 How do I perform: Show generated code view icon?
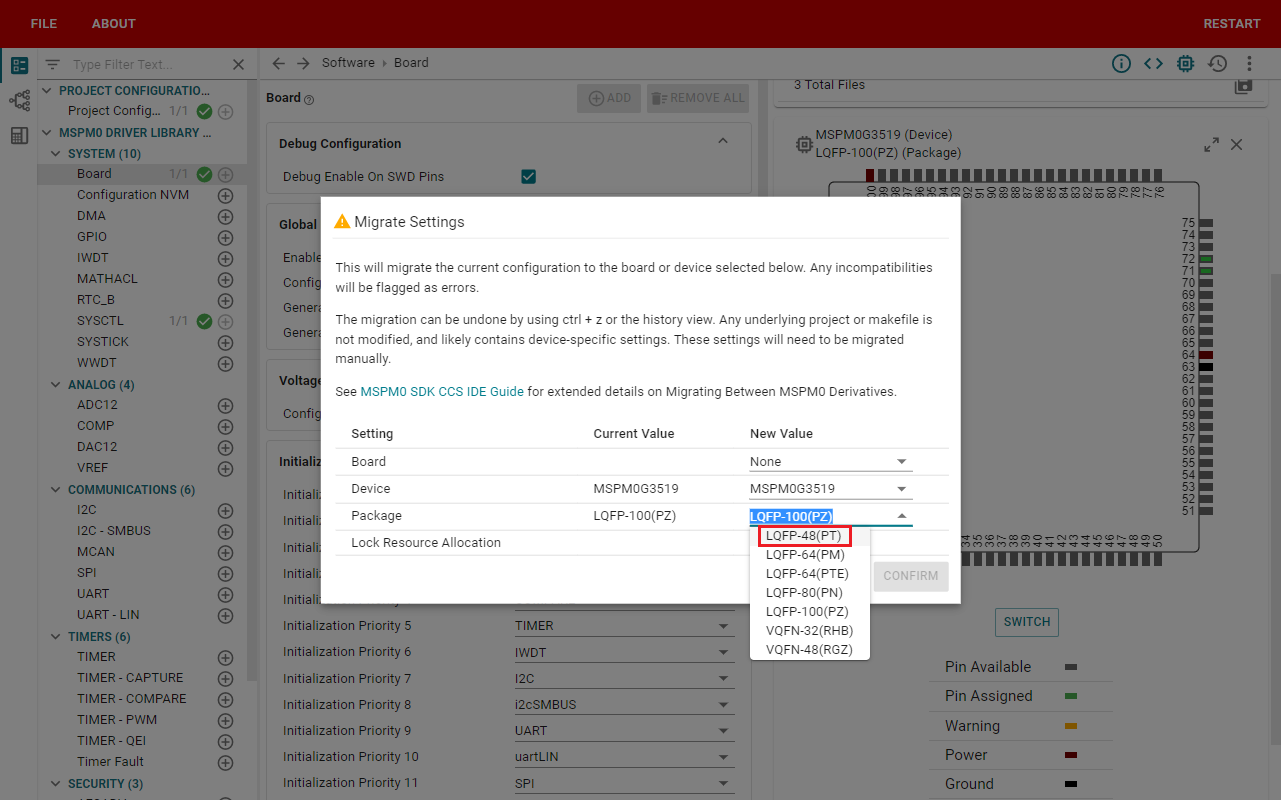click(1153, 63)
